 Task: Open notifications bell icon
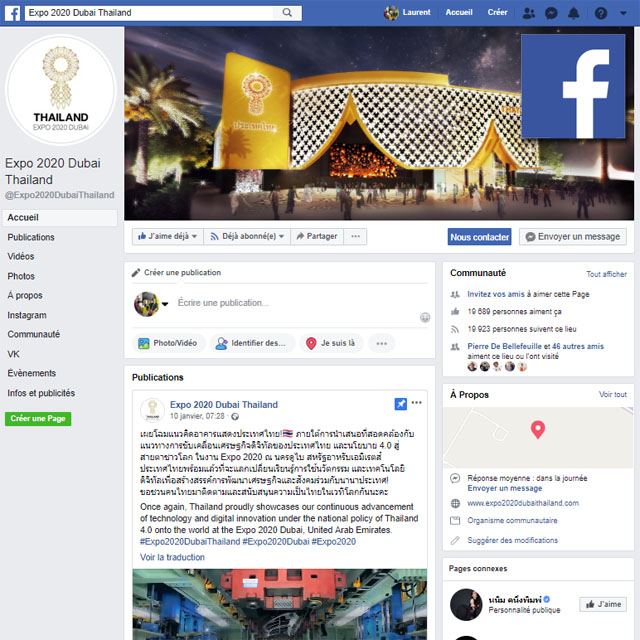click(x=573, y=13)
